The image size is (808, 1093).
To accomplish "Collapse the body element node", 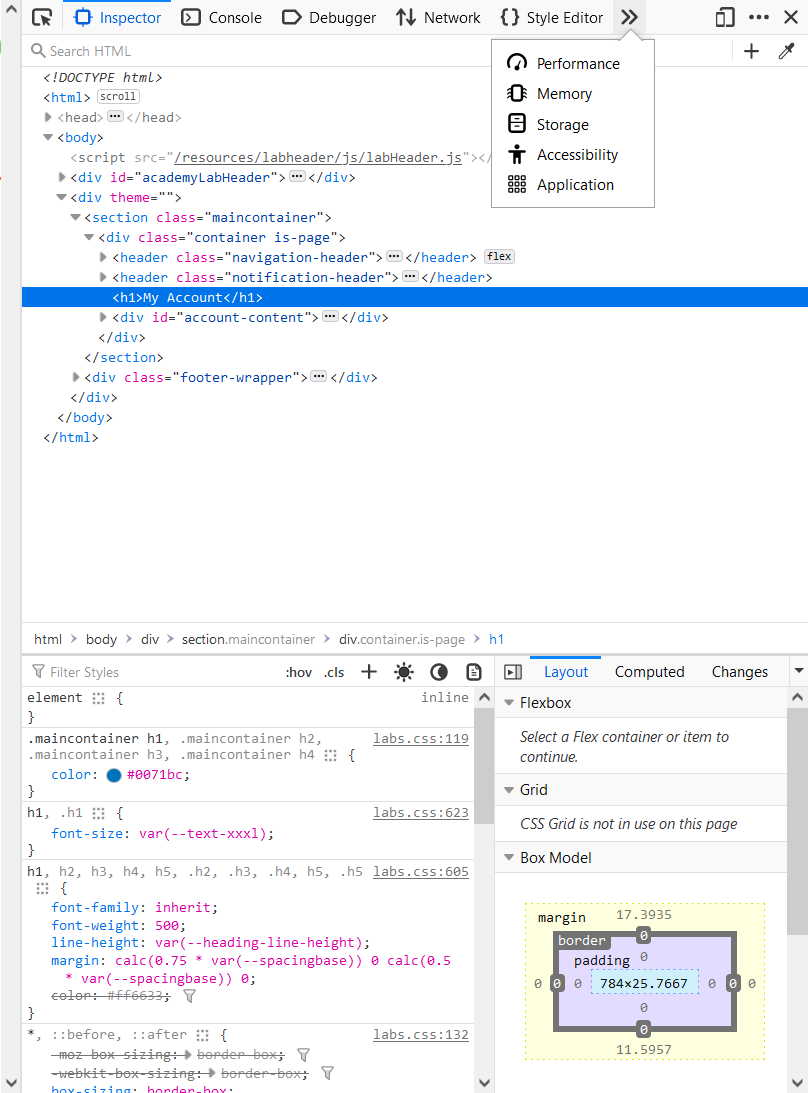I will tap(47, 137).
